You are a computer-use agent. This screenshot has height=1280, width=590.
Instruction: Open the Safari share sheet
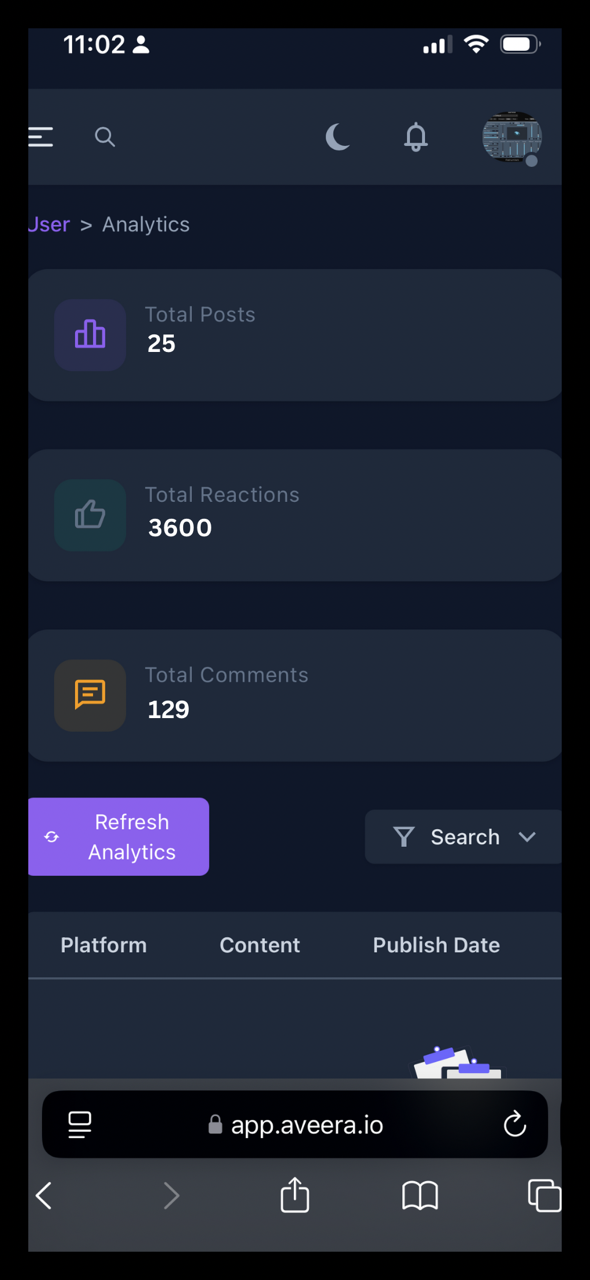click(x=295, y=1195)
